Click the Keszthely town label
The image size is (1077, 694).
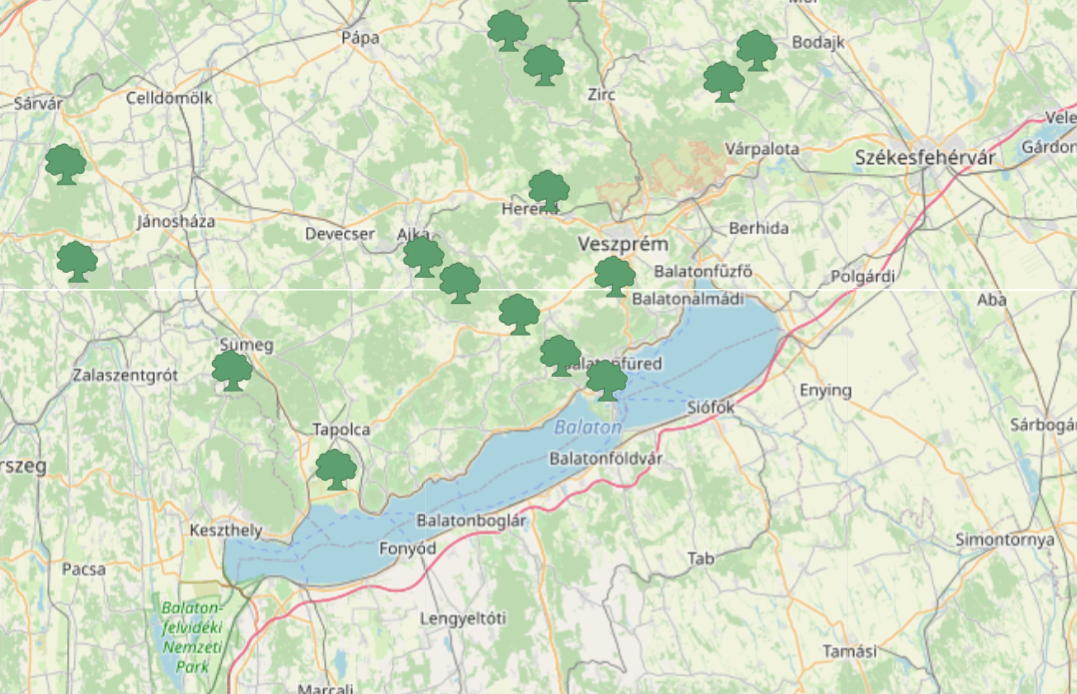[x=226, y=530]
